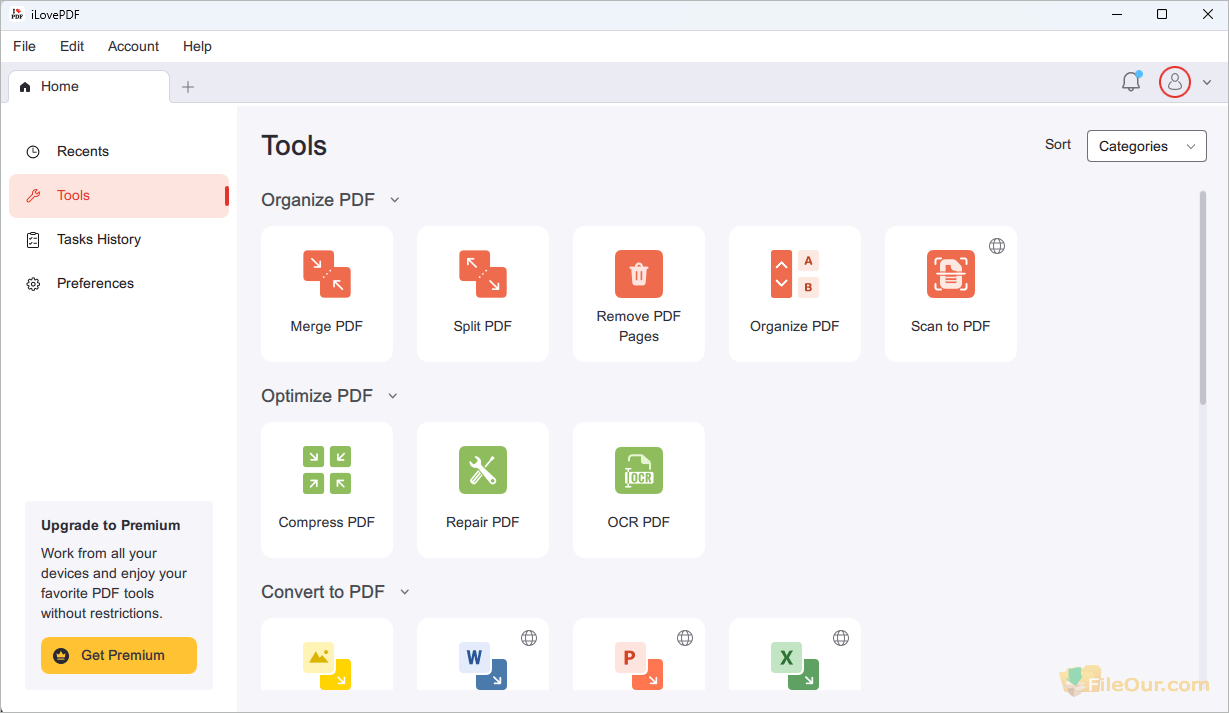This screenshot has width=1229, height=713.
Task: Open Remove PDF Pages tool
Action: 638,293
